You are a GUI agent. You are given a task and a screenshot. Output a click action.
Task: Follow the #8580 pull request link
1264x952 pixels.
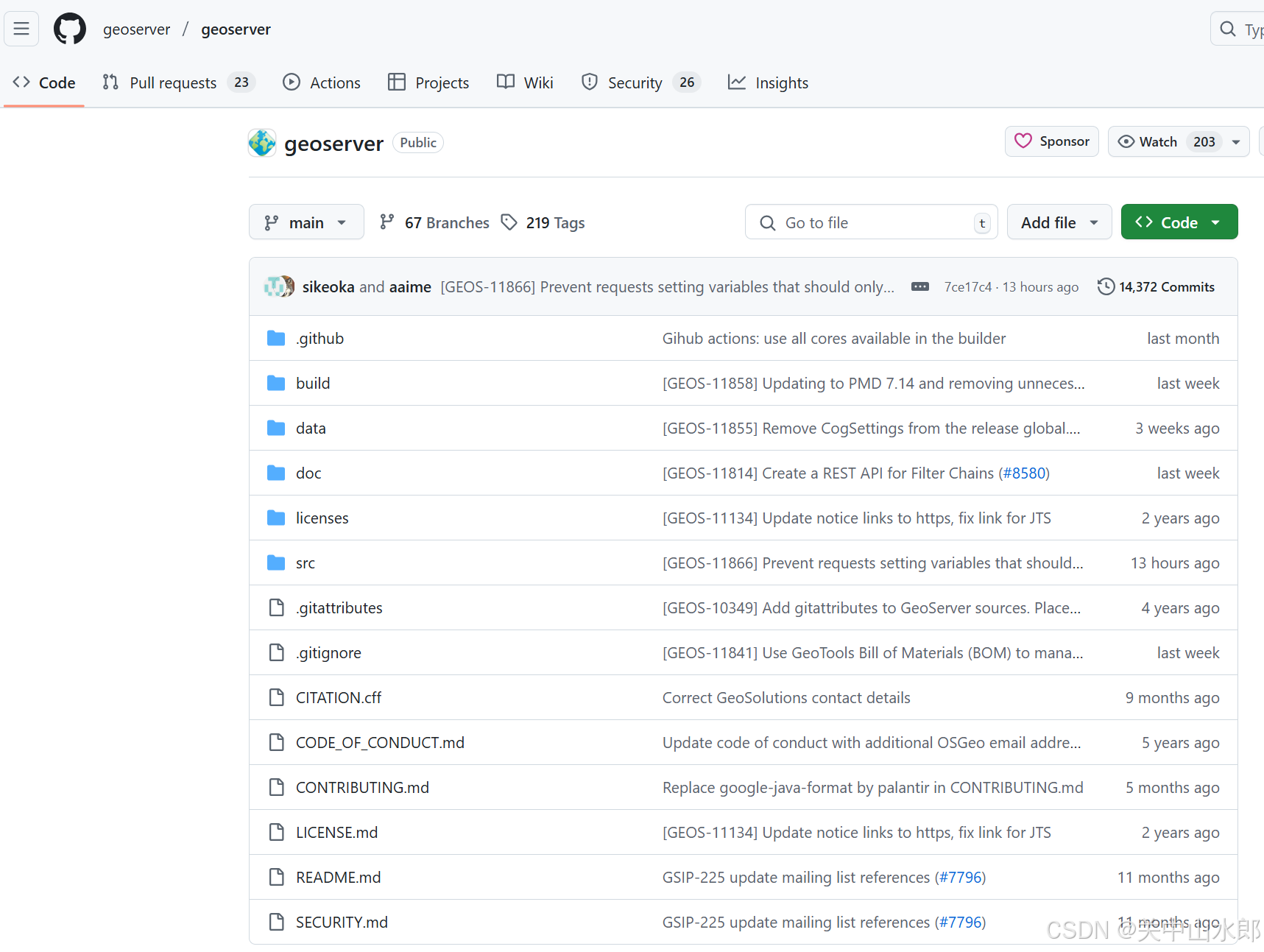click(1024, 473)
